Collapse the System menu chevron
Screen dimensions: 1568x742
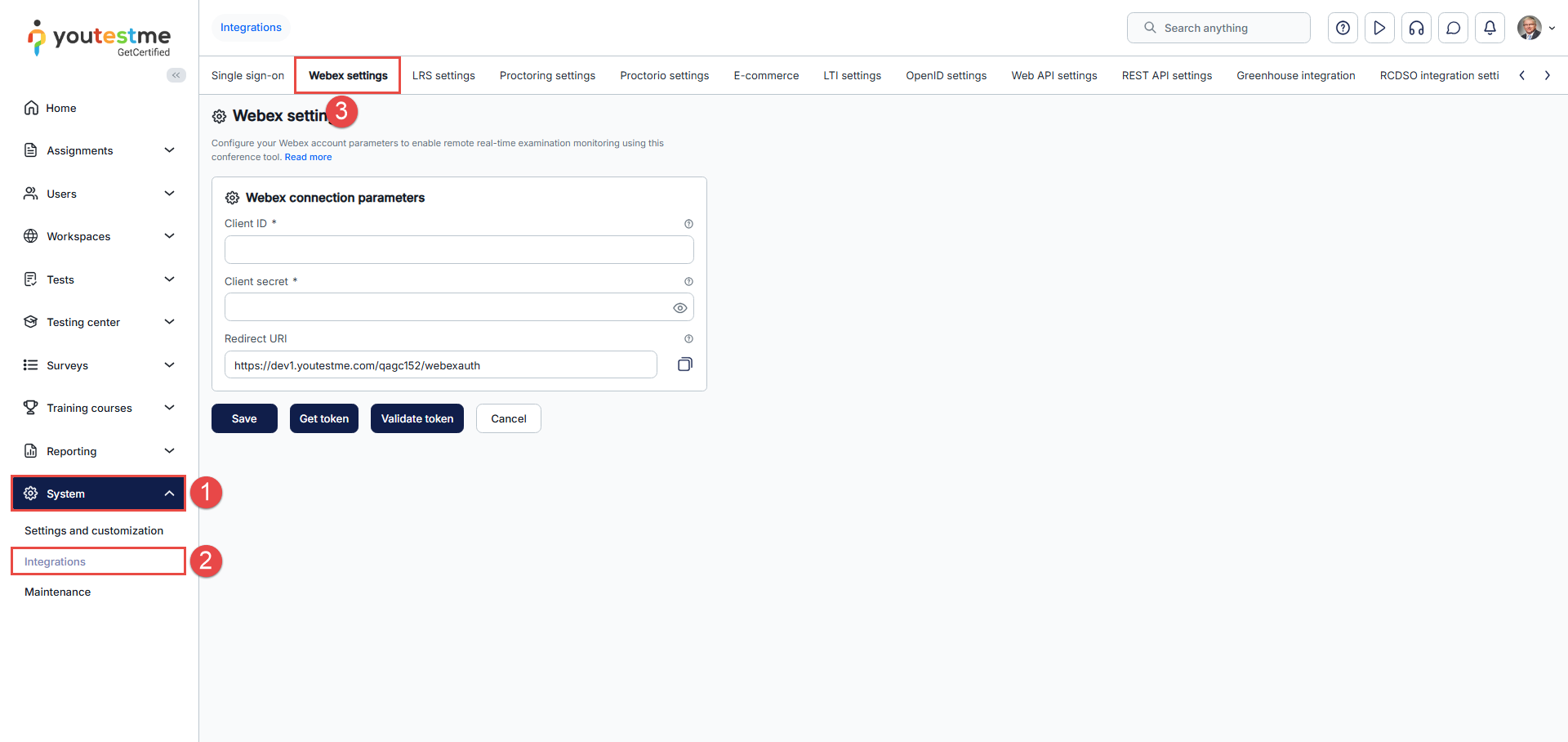coord(170,494)
